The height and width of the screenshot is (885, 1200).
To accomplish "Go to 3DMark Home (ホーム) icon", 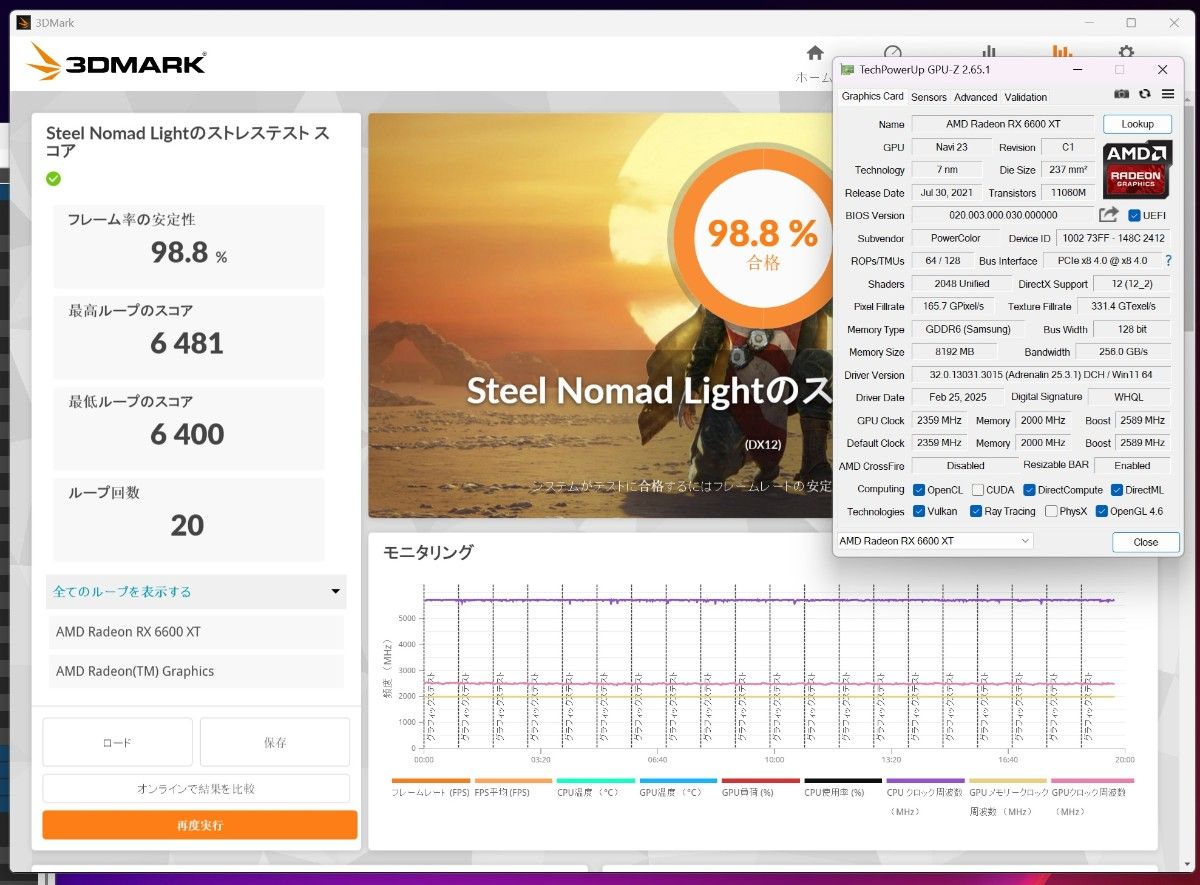I will [815, 53].
